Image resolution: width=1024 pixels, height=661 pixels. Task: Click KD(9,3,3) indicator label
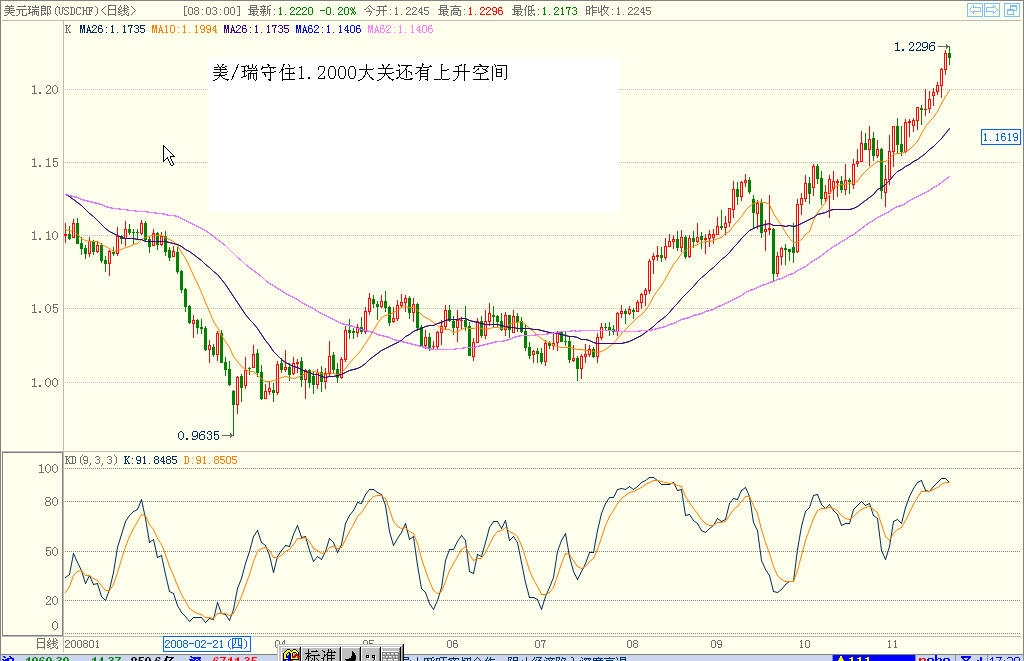91,460
